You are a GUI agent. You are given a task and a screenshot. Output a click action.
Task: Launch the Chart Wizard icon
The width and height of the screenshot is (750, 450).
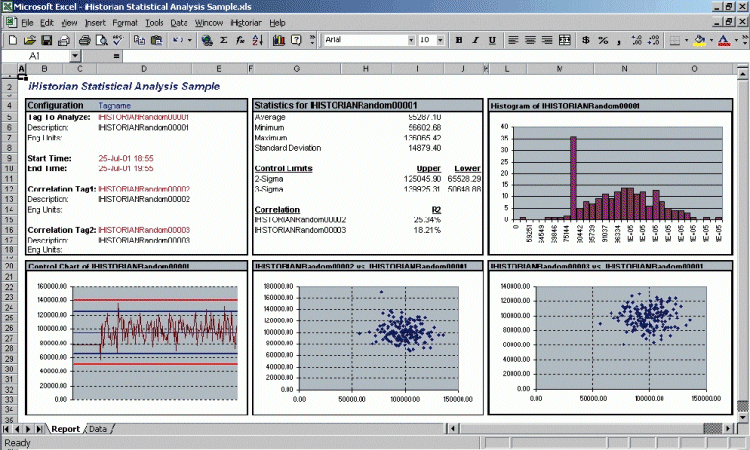pyautogui.click(x=279, y=40)
